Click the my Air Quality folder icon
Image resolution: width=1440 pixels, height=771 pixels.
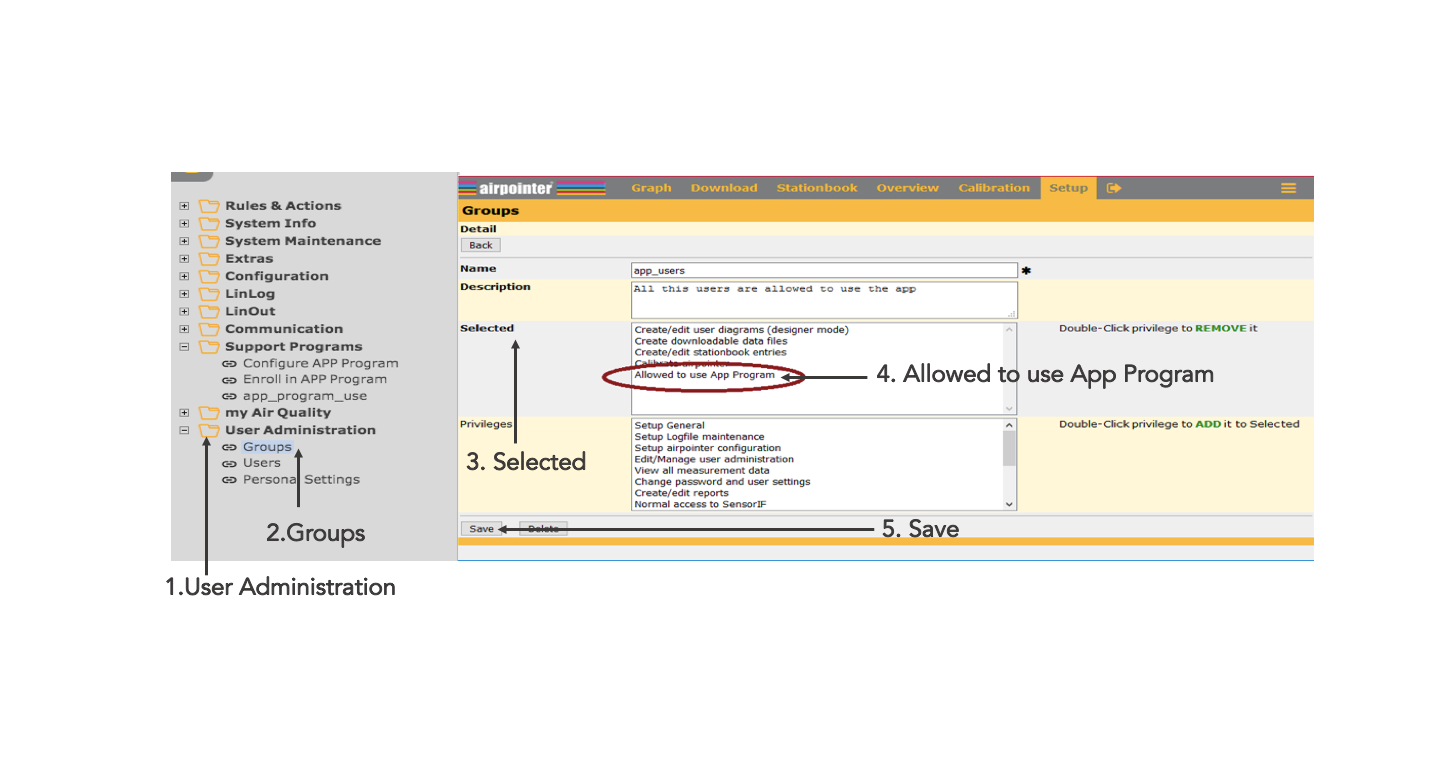(209, 413)
